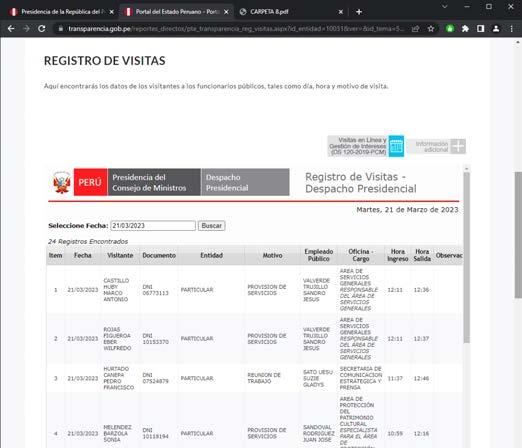
Task: Click the inner table vertical scrollbar
Action: coord(467,257)
